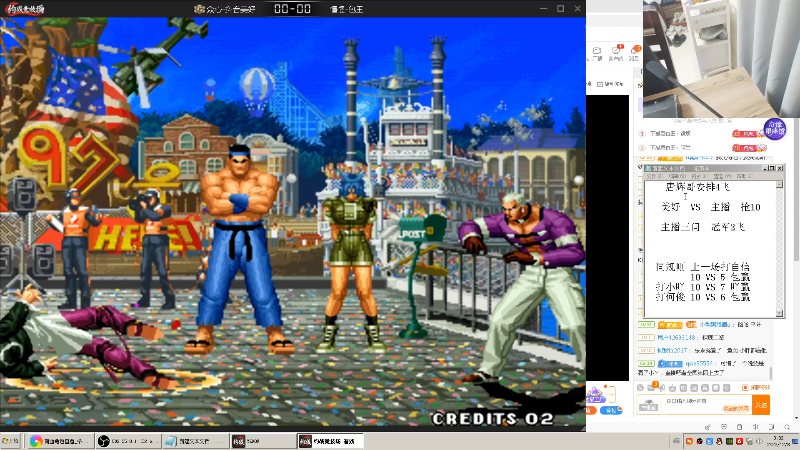The width and height of the screenshot is (800, 450).
Task: Open the browser taskbar button with colorful icon
Action: pos(61,441)
